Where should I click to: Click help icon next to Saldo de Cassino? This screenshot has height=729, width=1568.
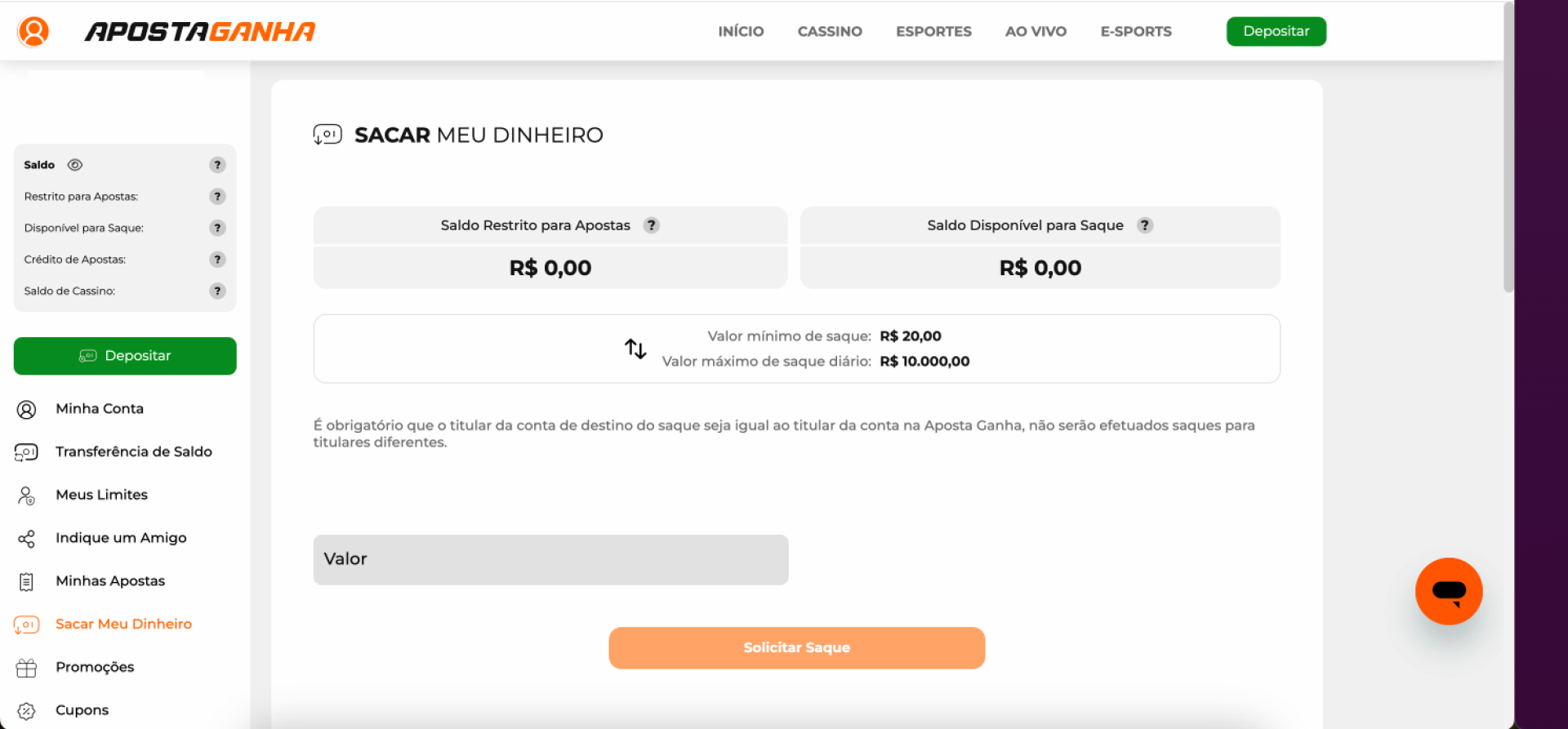pyautogui.click(x=217, y=291)
